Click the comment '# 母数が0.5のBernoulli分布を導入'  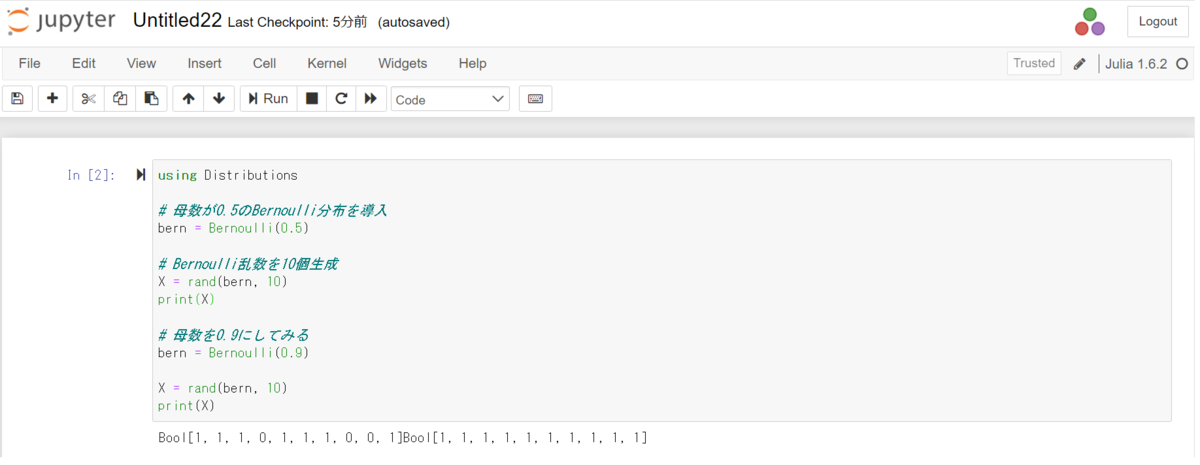coord(273,210)
